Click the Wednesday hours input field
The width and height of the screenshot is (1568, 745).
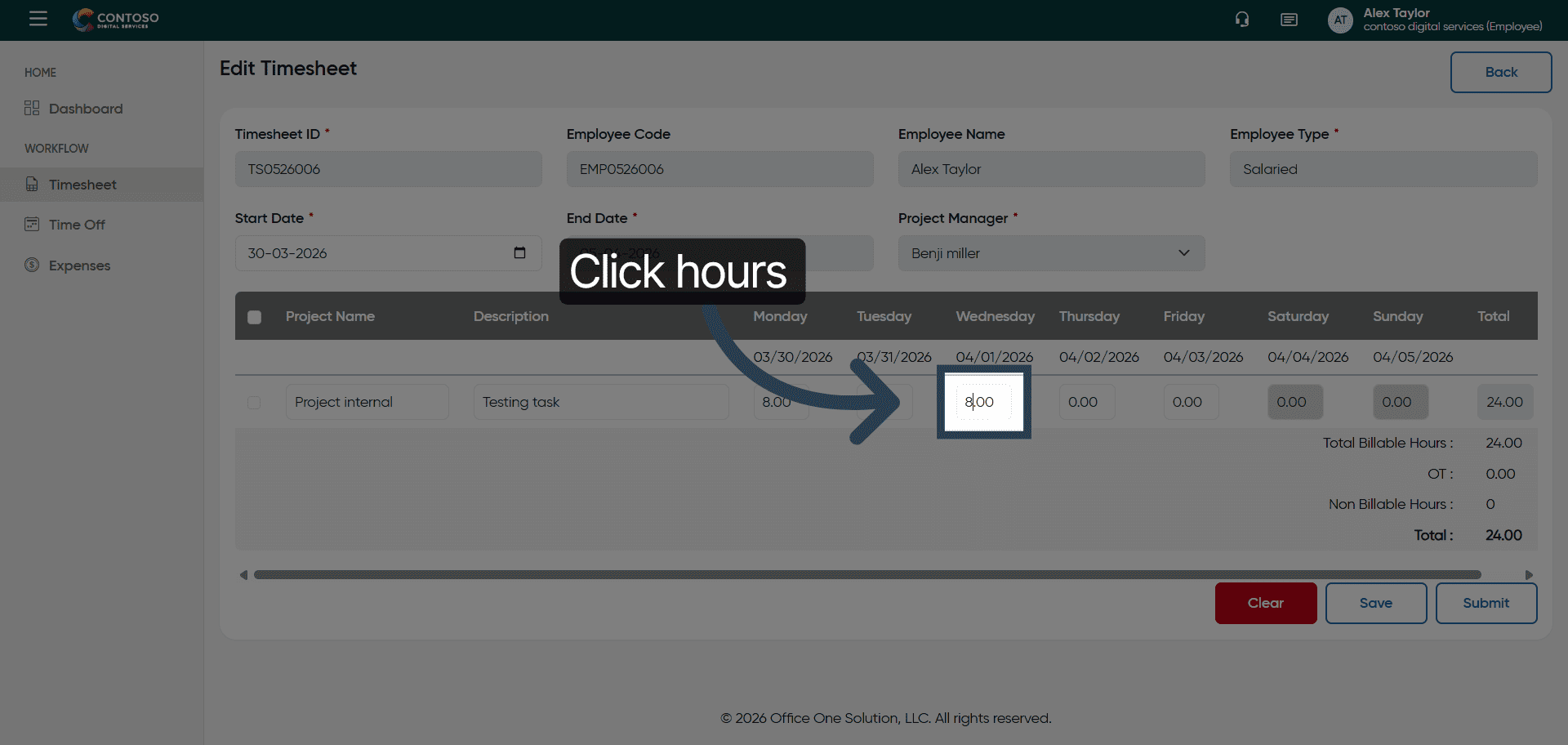(x=983, y=402)
